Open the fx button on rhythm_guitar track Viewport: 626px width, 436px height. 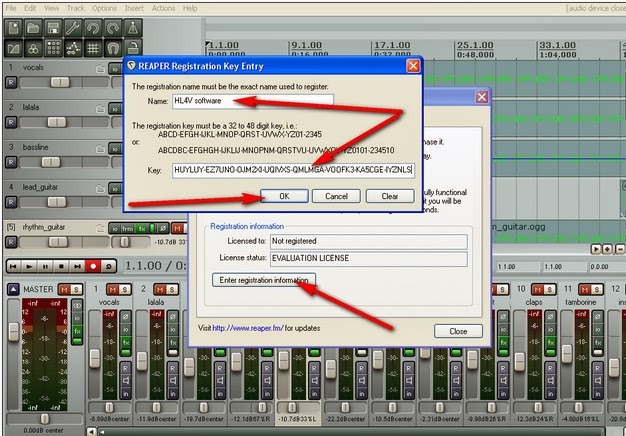(x=141, y=229)
